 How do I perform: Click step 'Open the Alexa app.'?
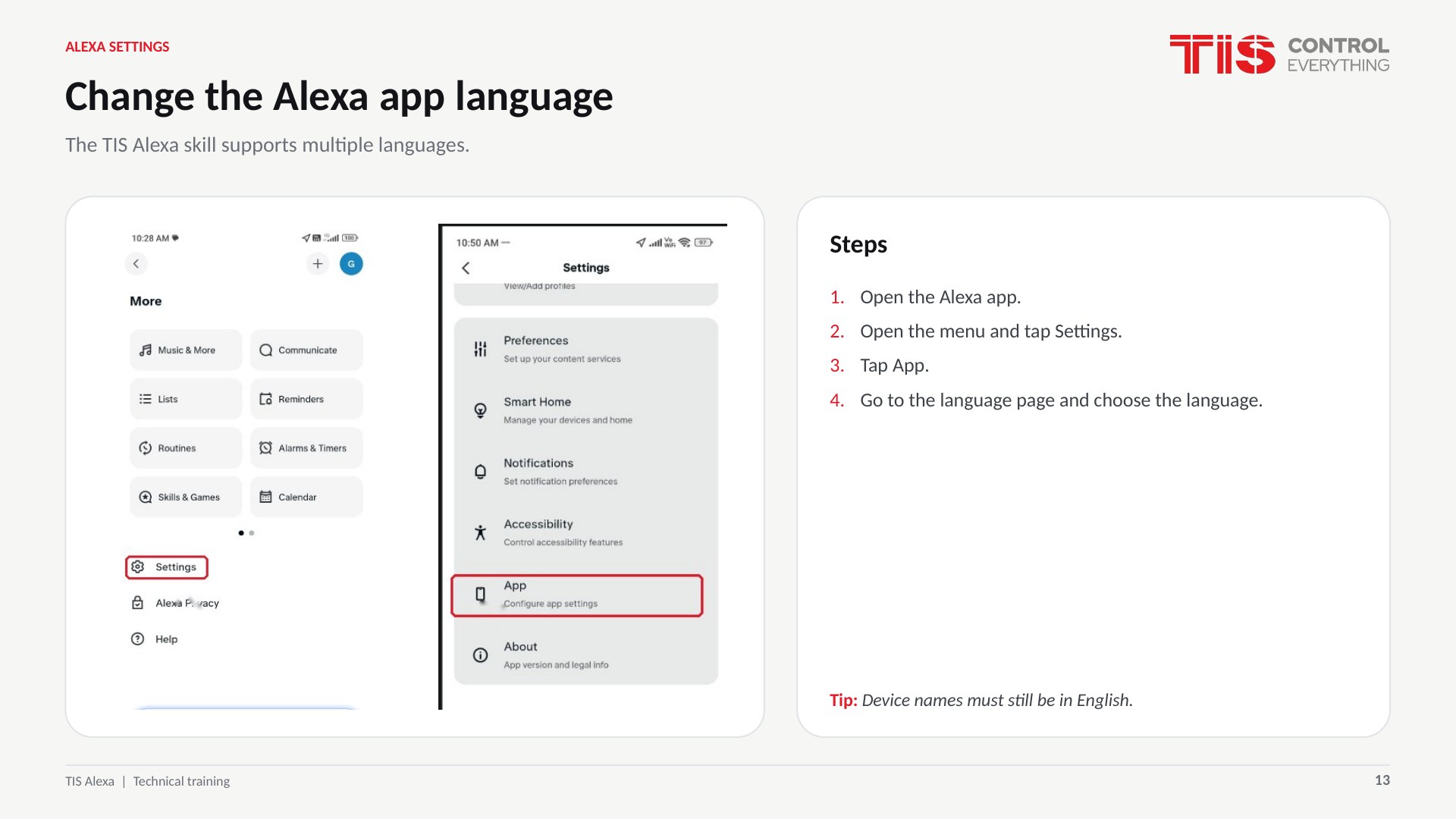click(940, 297)
